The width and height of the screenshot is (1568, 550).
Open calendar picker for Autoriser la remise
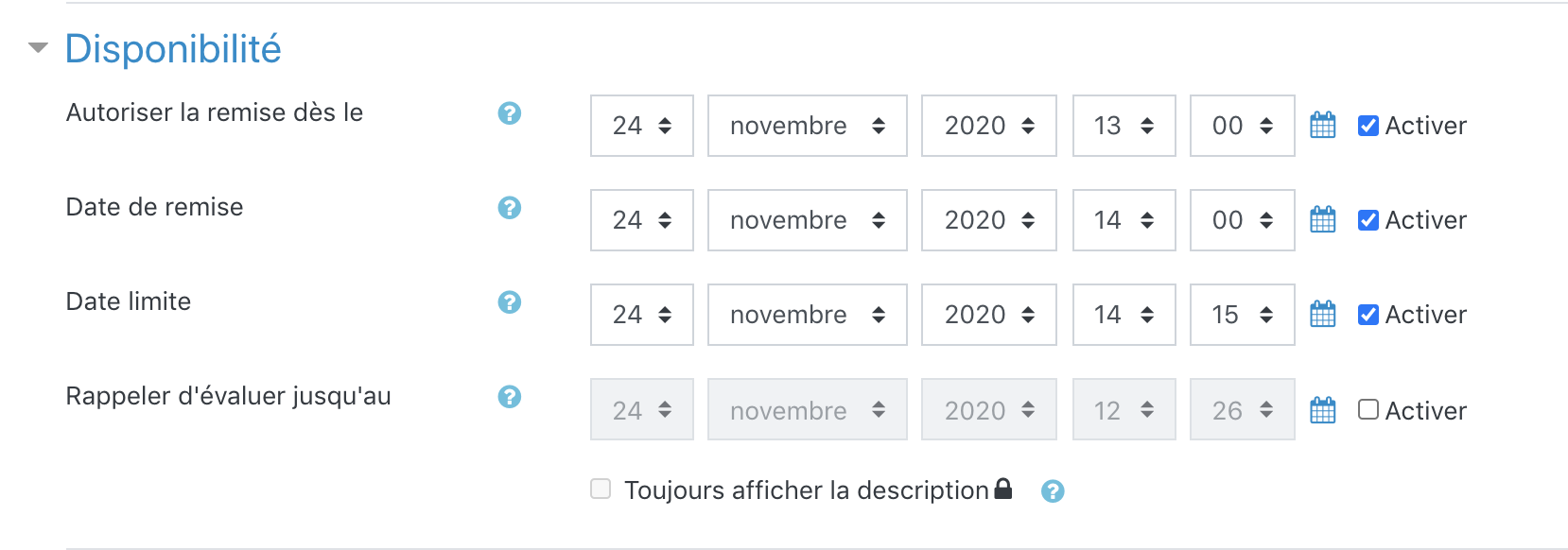coord(1322,126)
